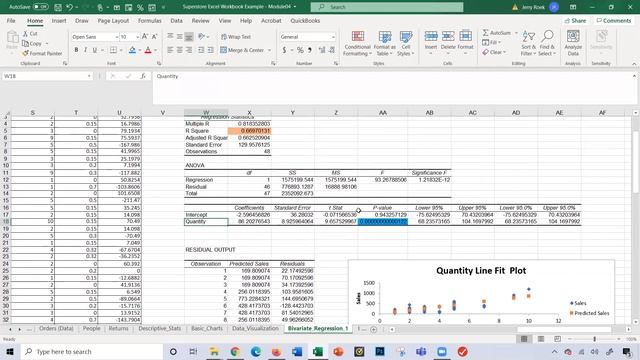Select the orange R Square value cell
The height and width of the screenshot is (360, 640).
click(x=249, y=131)
